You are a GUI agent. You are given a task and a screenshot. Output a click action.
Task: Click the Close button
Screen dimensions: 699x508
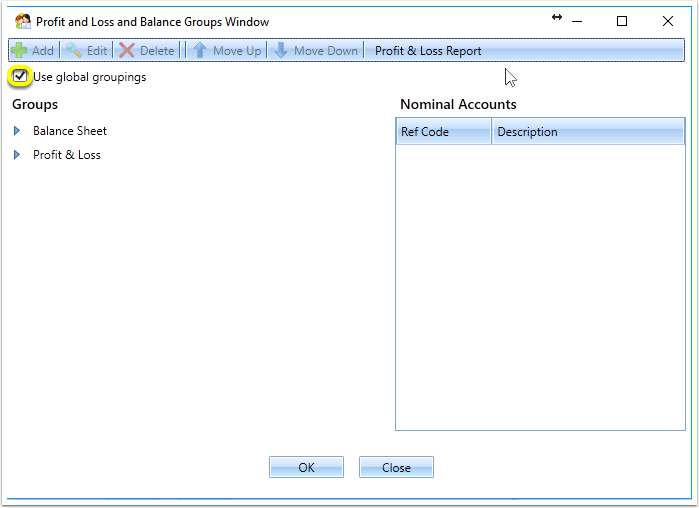(x=396, y=467)
